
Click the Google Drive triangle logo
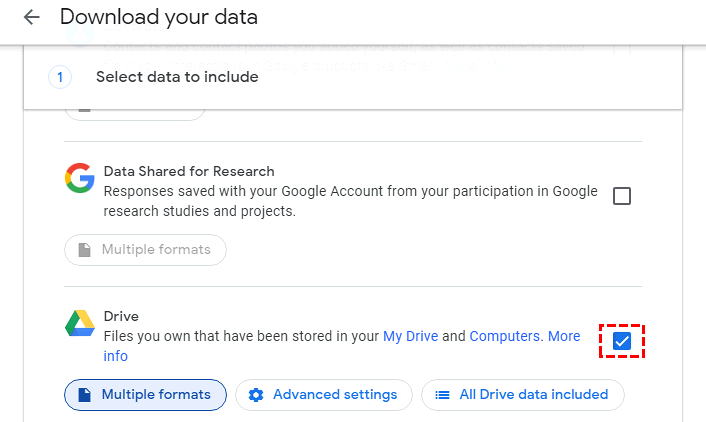point(79,324)
